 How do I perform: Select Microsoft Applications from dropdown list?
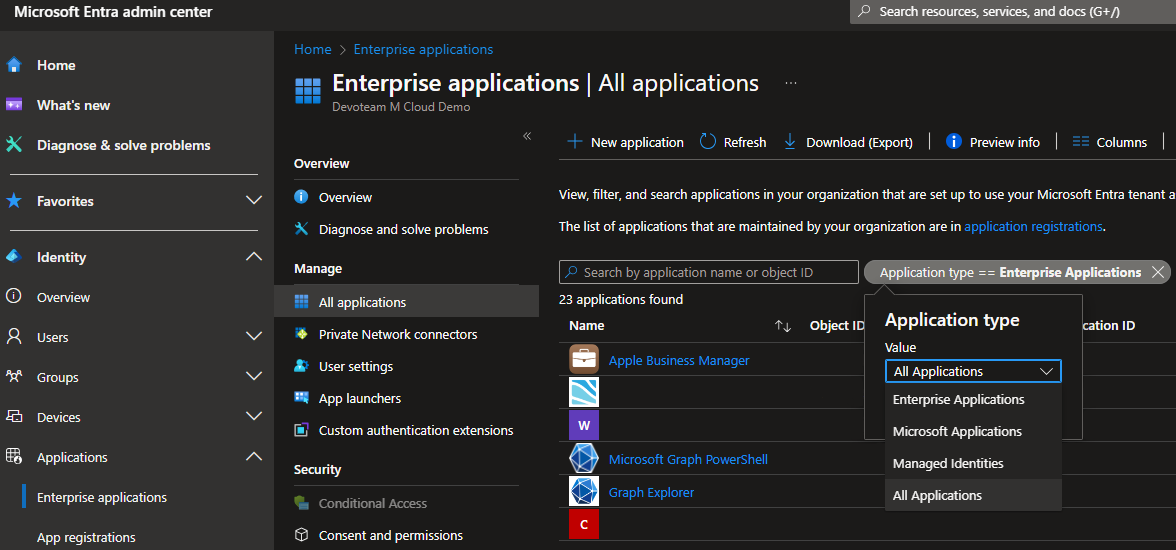973,431
